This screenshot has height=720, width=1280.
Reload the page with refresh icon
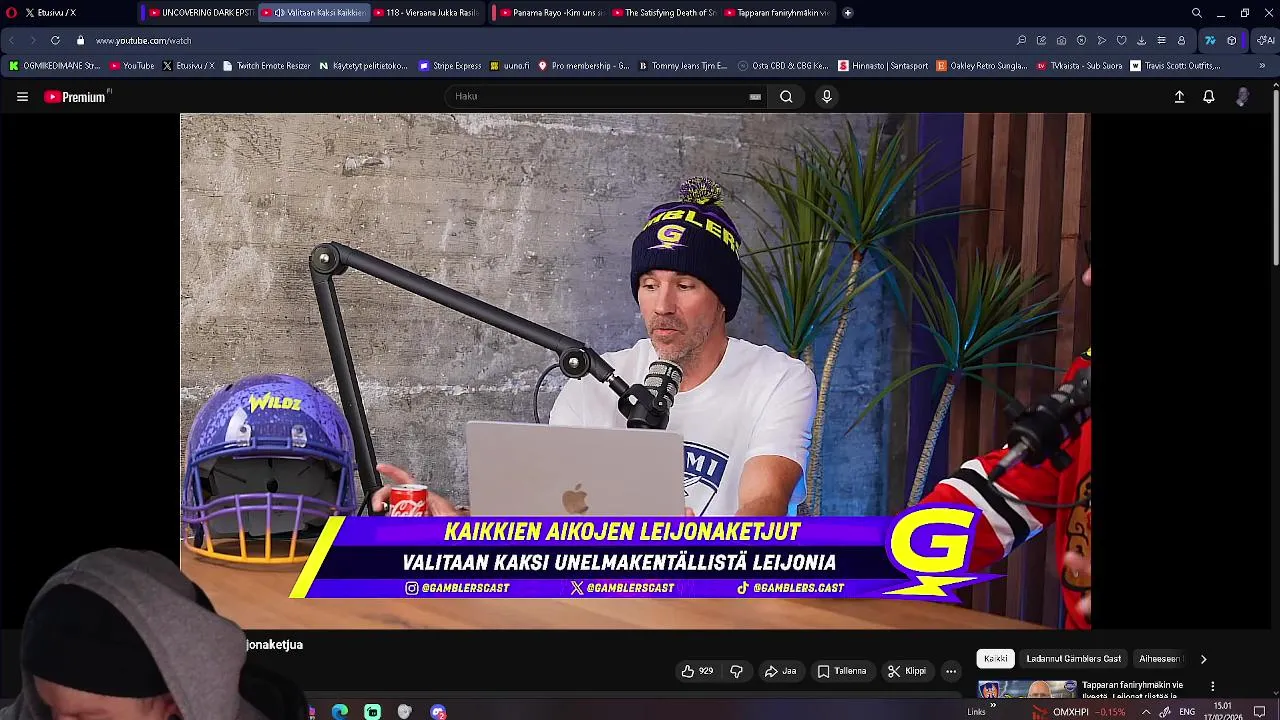click(55, 41)
